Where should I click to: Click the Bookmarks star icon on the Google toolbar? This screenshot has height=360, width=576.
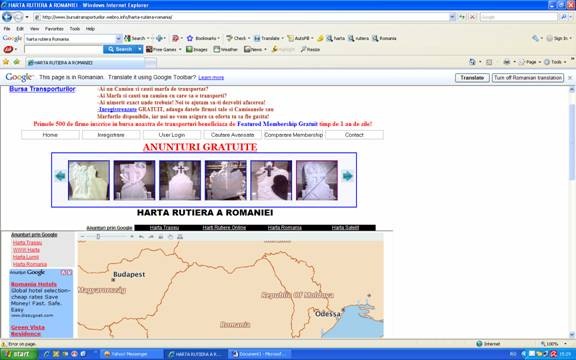(190, 38)
